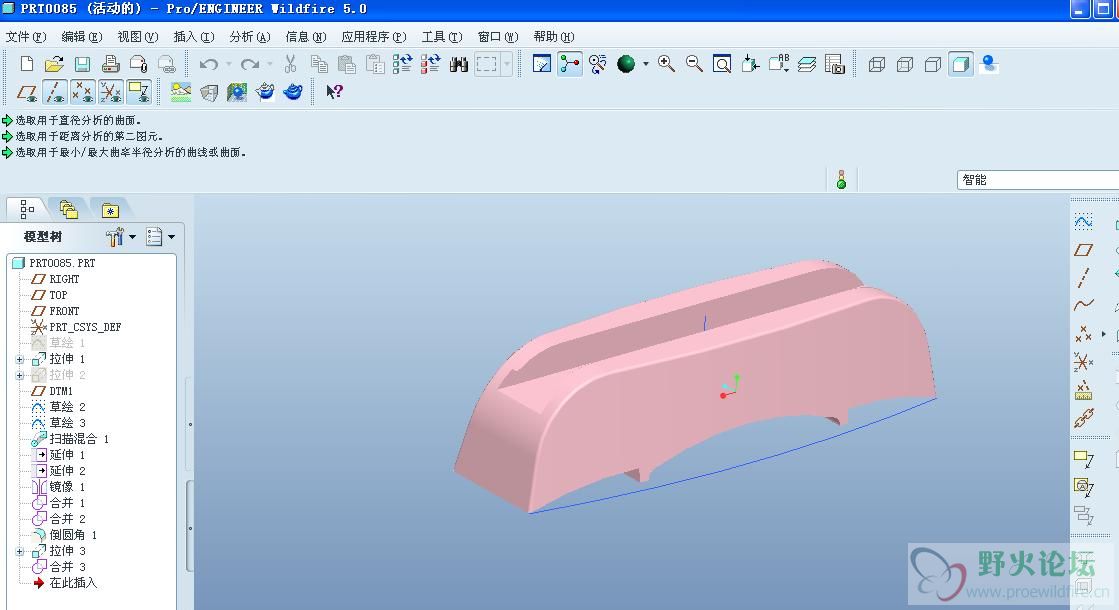Screen dimensions: 1119x610
Task: Click the traffic light regeneration status icon
Action: coord(841,180)
